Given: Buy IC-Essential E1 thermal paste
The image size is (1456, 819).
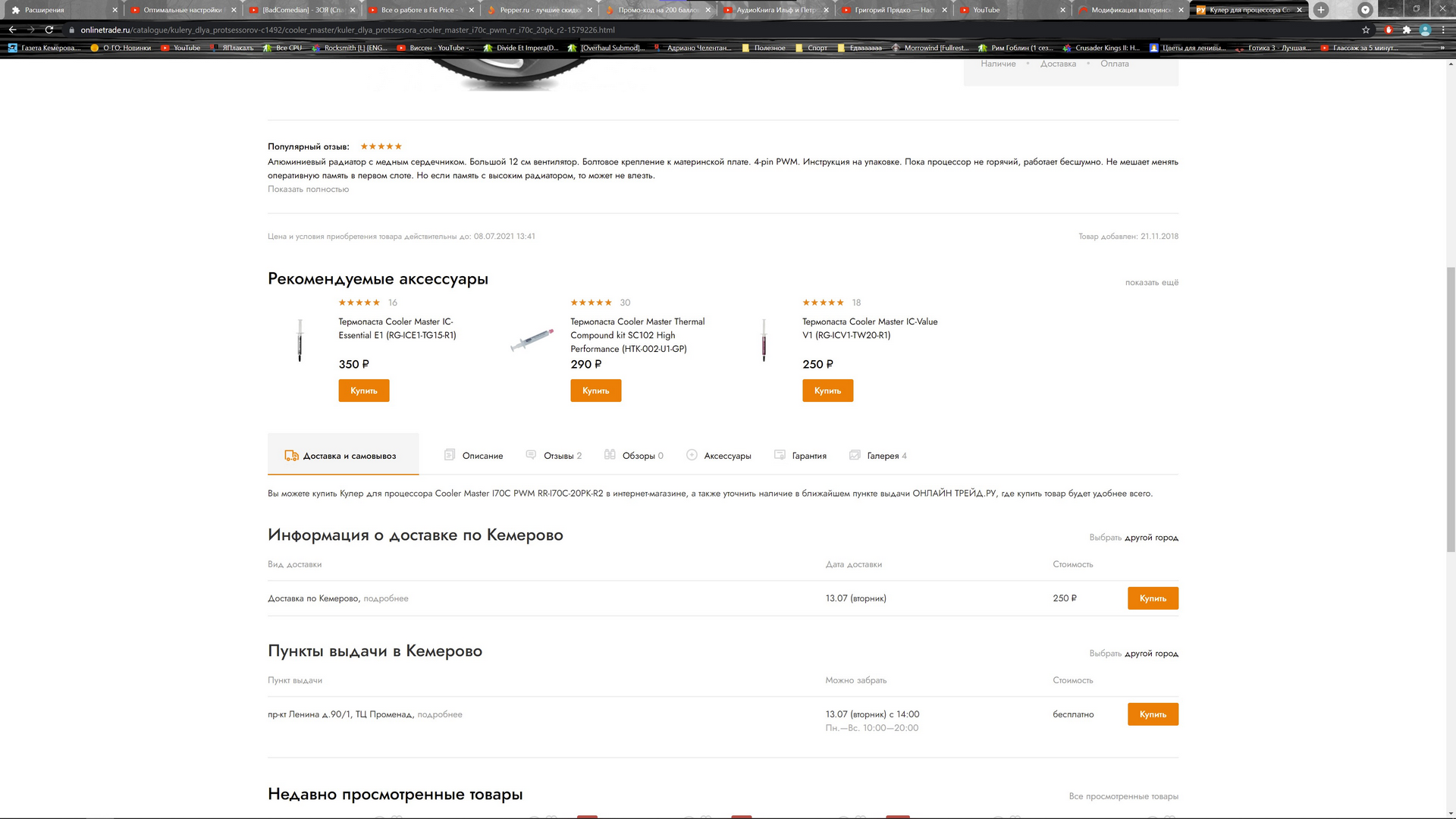Looking at the screenshot, I should (x=363, y=391).
